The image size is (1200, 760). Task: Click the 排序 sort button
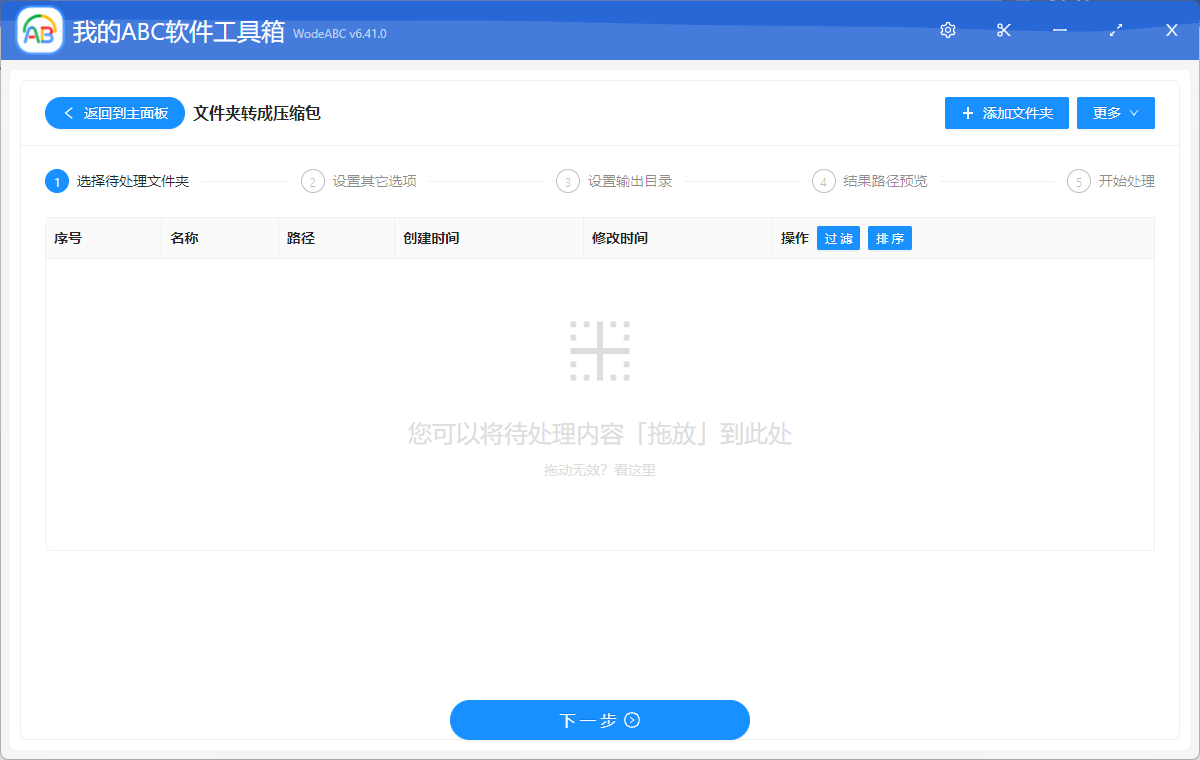889,238
